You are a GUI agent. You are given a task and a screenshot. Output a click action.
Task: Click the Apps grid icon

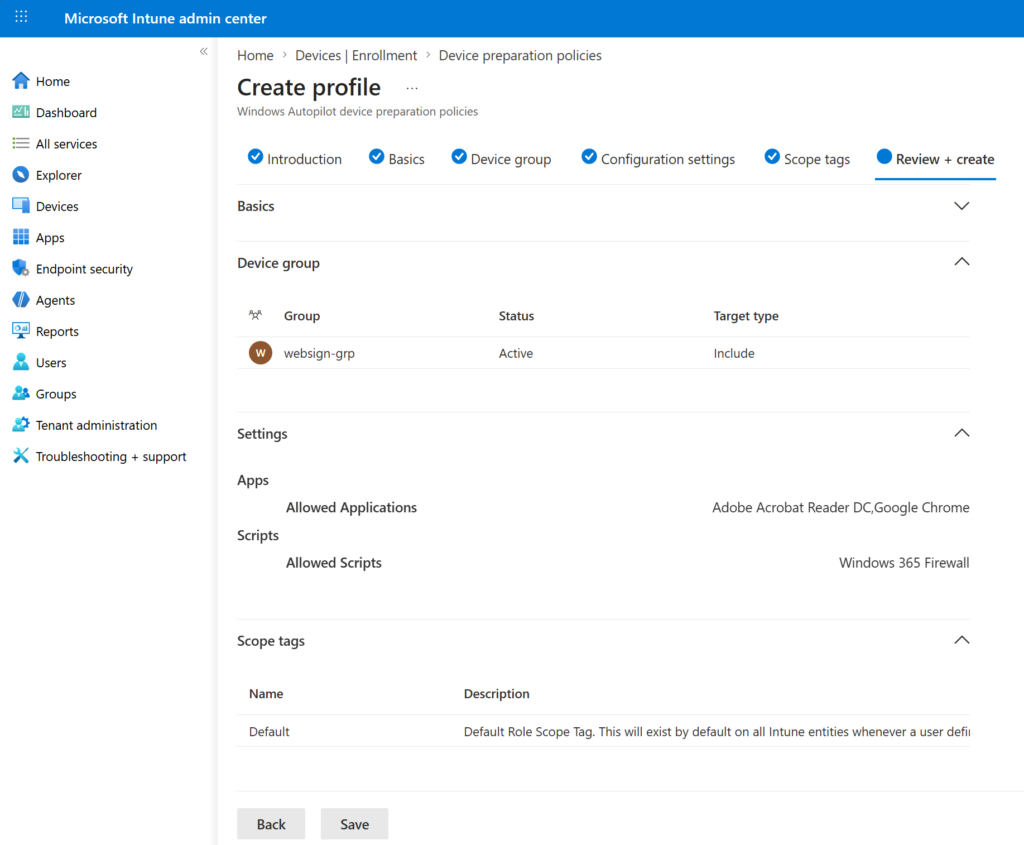point(20,238)
